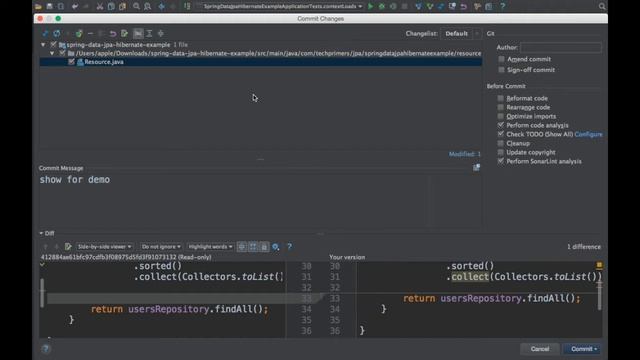Click the left diff pane vertical scrollbar
The image size is (640, 360).
click(x=42, y=293)
